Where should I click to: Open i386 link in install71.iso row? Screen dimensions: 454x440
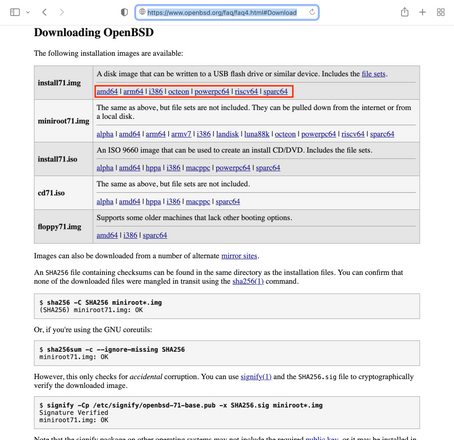point(173,168)
